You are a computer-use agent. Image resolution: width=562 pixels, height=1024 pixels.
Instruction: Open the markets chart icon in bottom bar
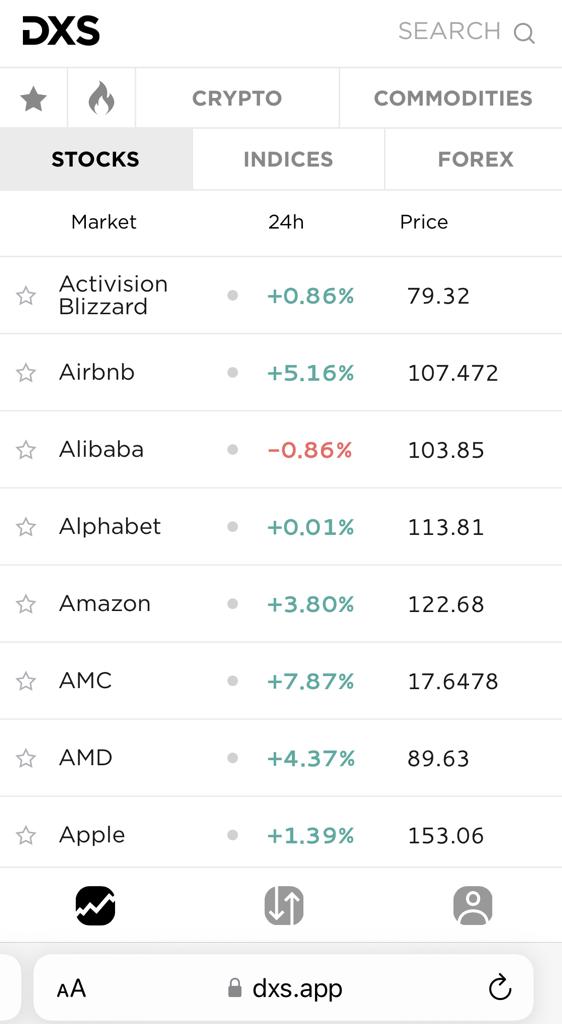coord(95,905)
